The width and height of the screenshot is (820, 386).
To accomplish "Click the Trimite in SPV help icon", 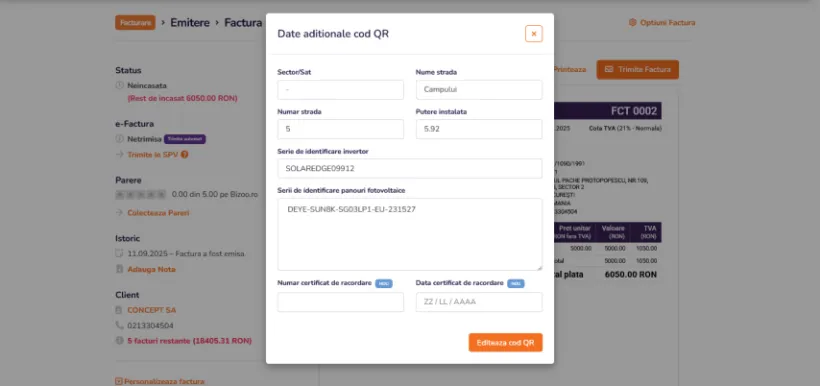I will point(185,155).
